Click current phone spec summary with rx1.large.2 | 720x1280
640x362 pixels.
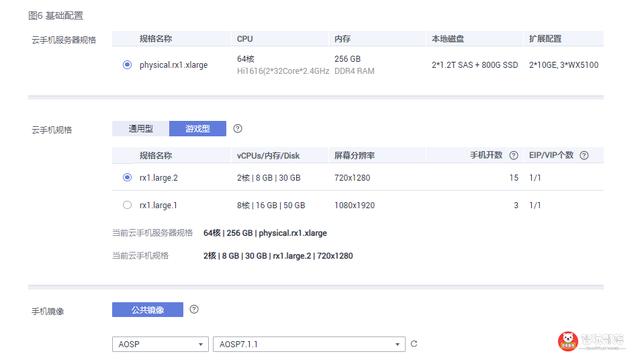point(278,256)
